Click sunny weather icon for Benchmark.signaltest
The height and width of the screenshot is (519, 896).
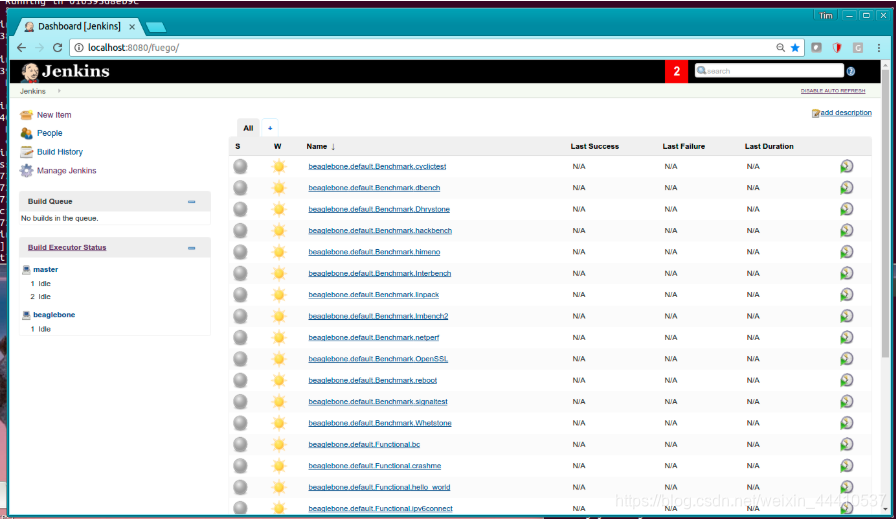(279, 401)
